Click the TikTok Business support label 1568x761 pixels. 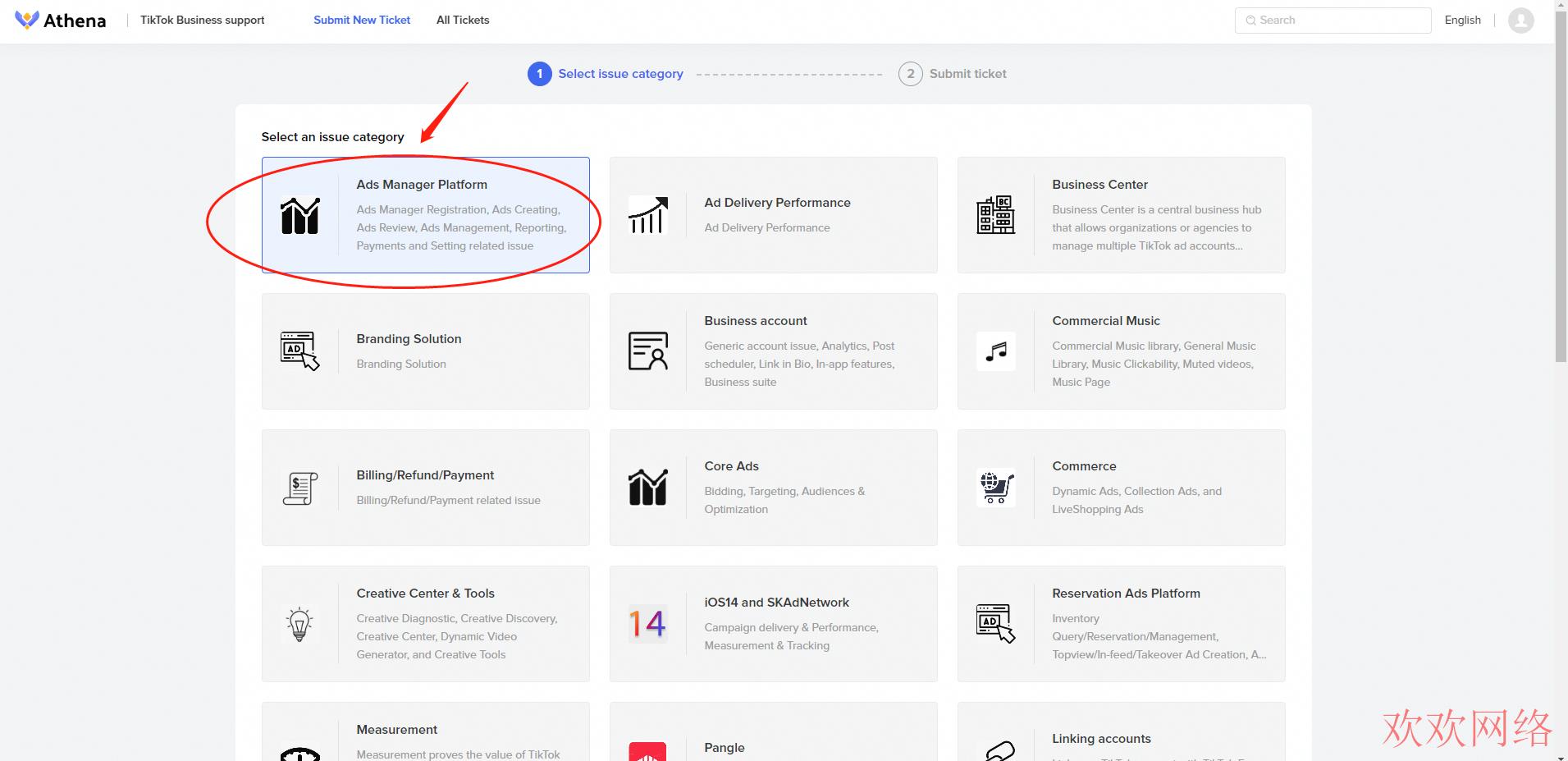tap(202, 20)
